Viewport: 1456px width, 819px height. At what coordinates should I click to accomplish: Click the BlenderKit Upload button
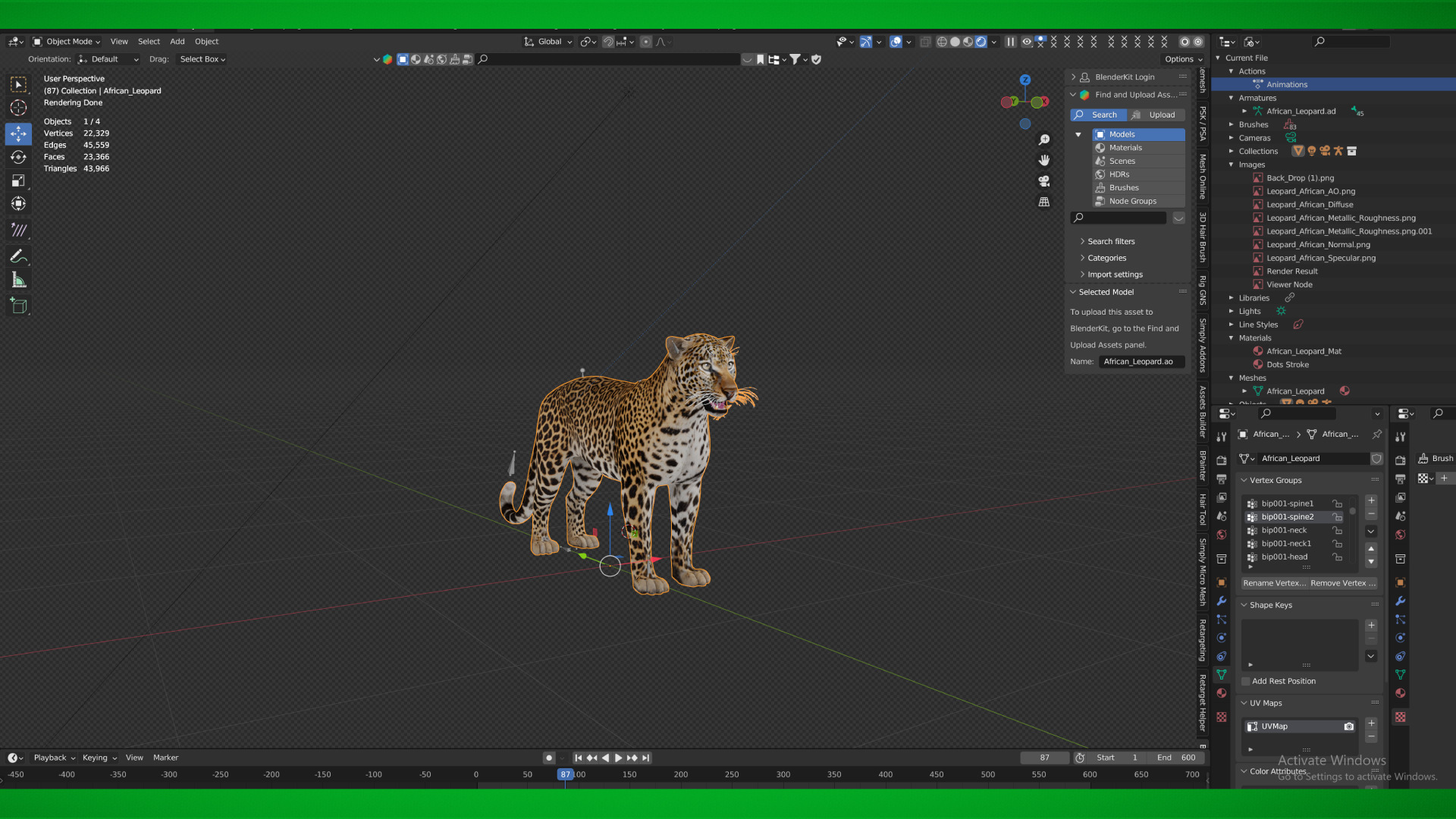pos(1156,115)
